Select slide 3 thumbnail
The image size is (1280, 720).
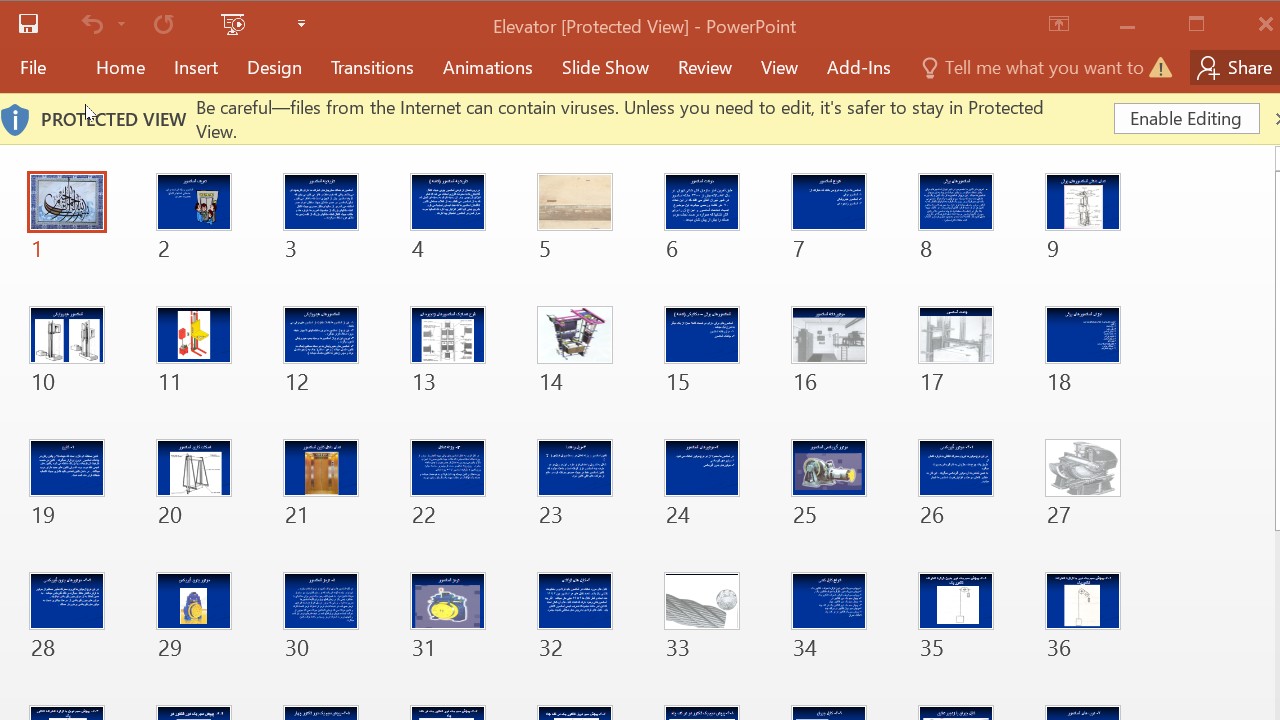(x=321, y=202)
